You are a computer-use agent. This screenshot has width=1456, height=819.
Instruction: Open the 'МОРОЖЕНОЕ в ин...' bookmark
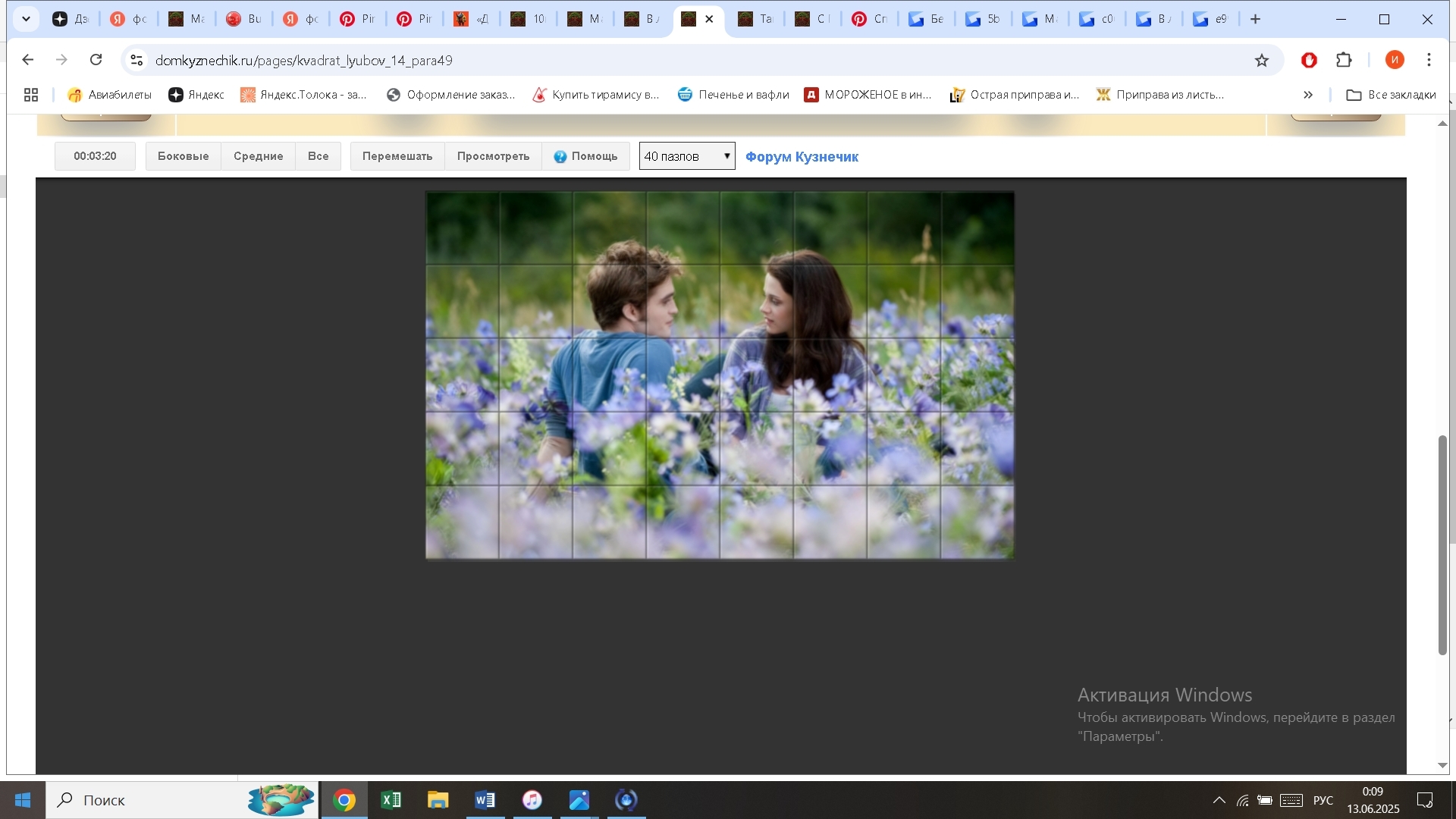coord(868,95)
